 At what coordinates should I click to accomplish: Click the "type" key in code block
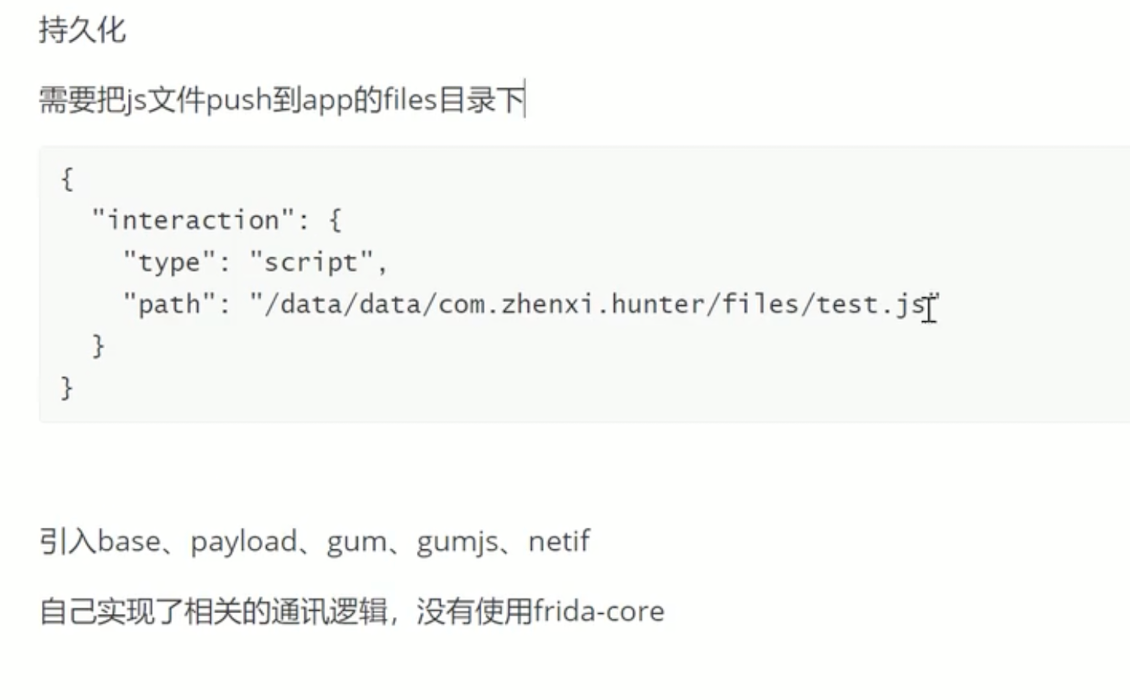(169, 262)
